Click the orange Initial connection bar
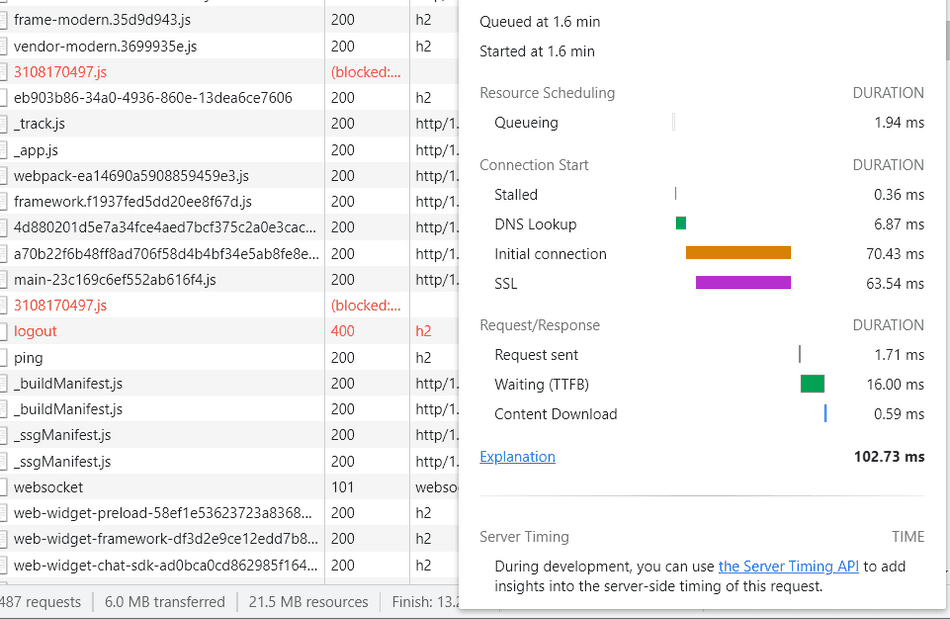Image resolution: width=950 pixels, height=619 pixels. point(737,253)
